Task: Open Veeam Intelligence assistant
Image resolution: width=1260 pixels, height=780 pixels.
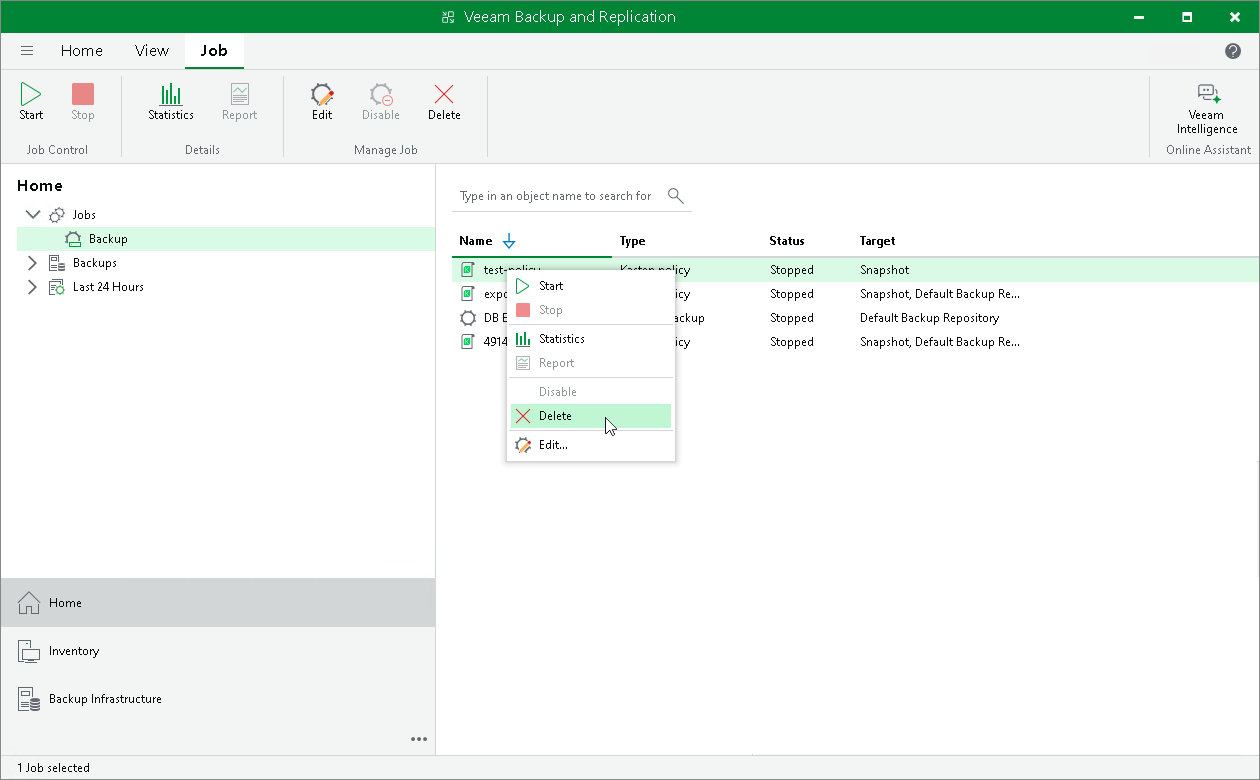Action: pyautogui.click(x=1207, y=108)
